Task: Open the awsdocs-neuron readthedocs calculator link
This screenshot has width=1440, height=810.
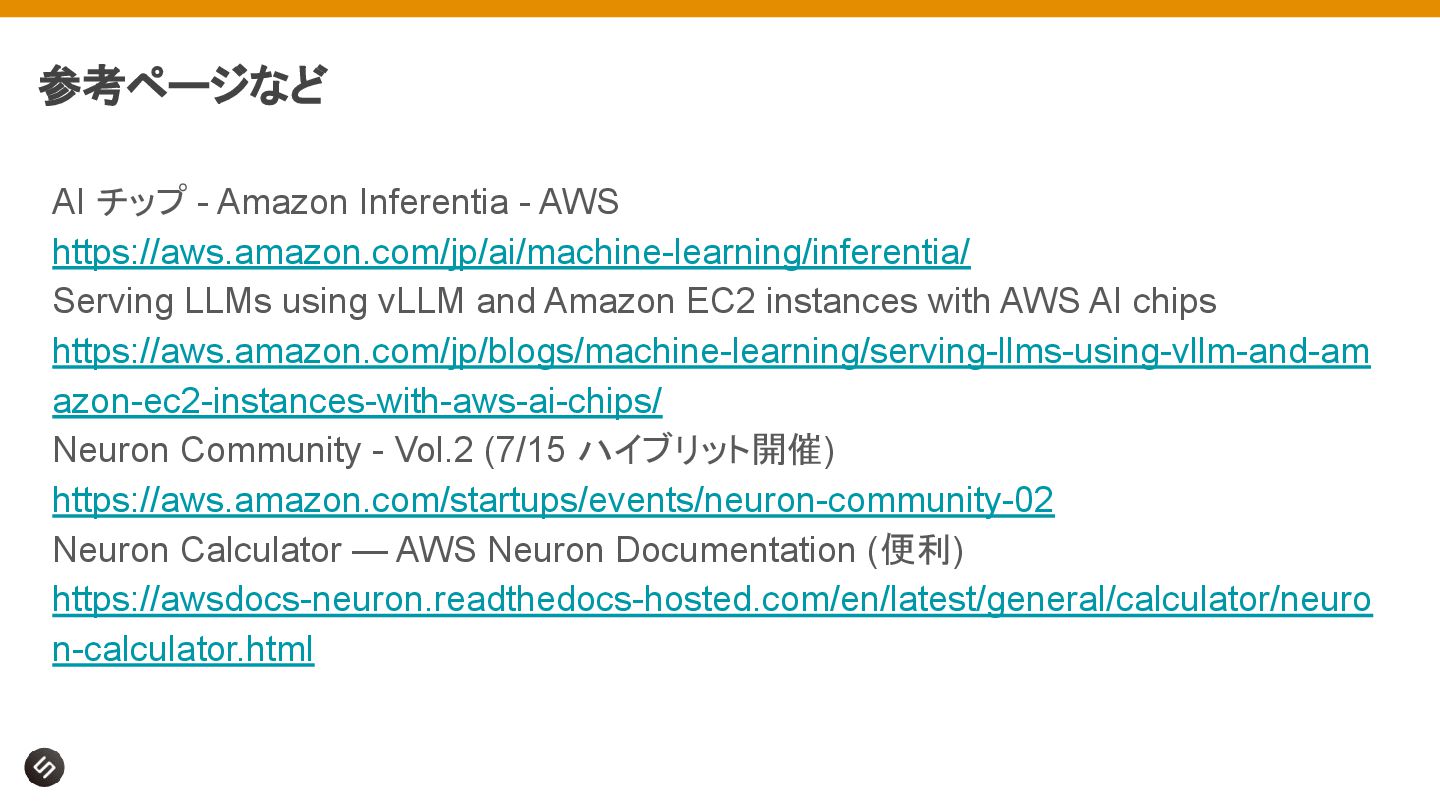Action: [712, 599]
